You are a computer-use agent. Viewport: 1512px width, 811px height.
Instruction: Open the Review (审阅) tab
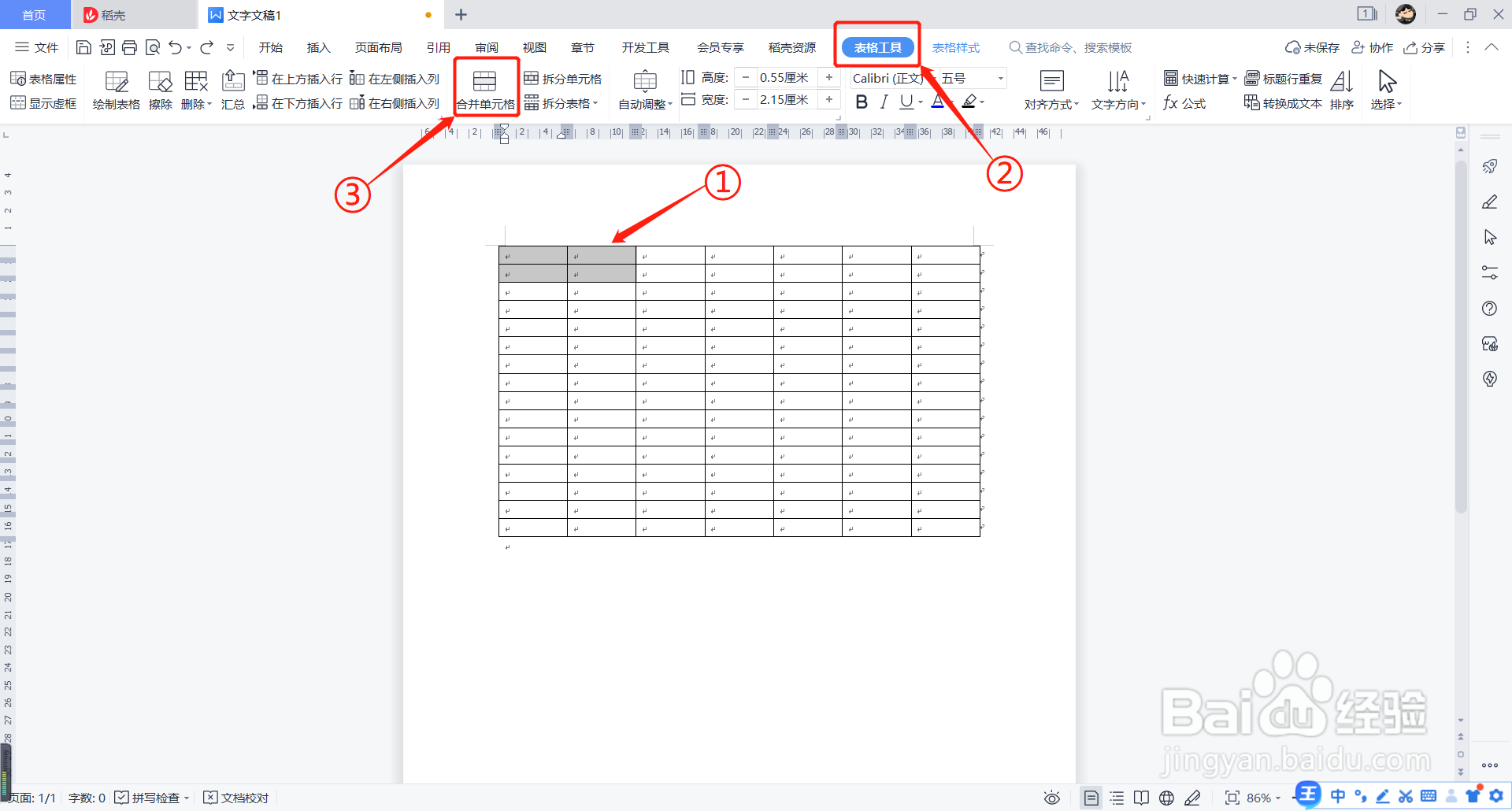(487, 47)
